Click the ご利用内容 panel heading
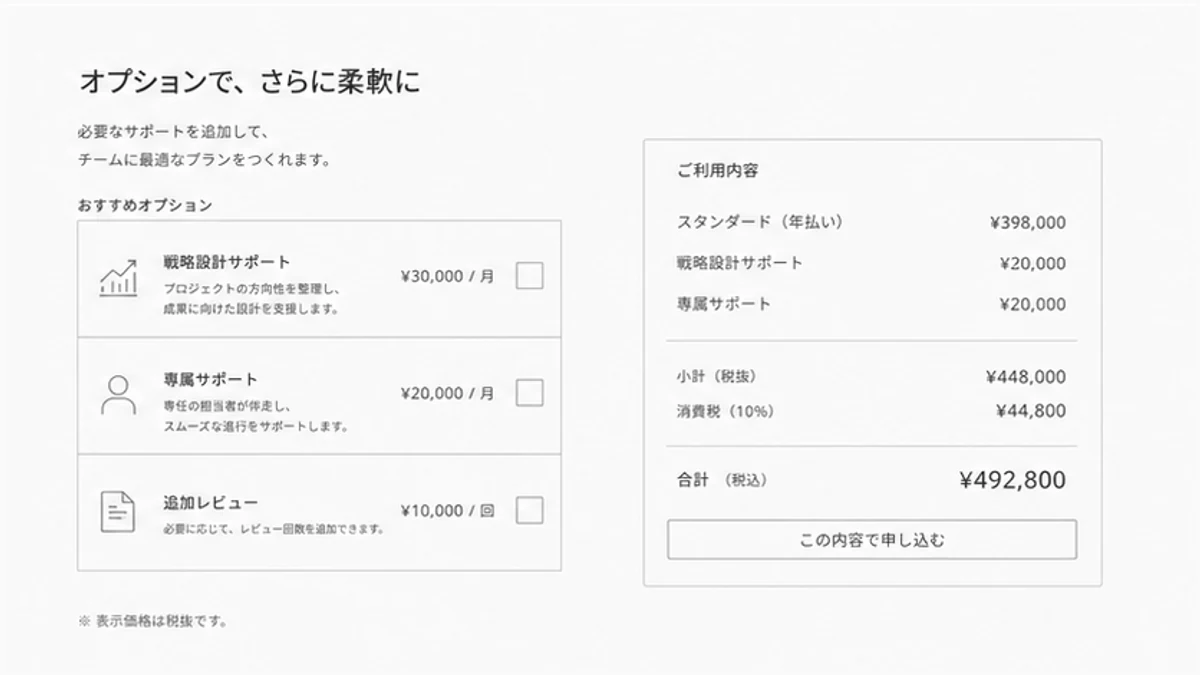 pos(717,170)
